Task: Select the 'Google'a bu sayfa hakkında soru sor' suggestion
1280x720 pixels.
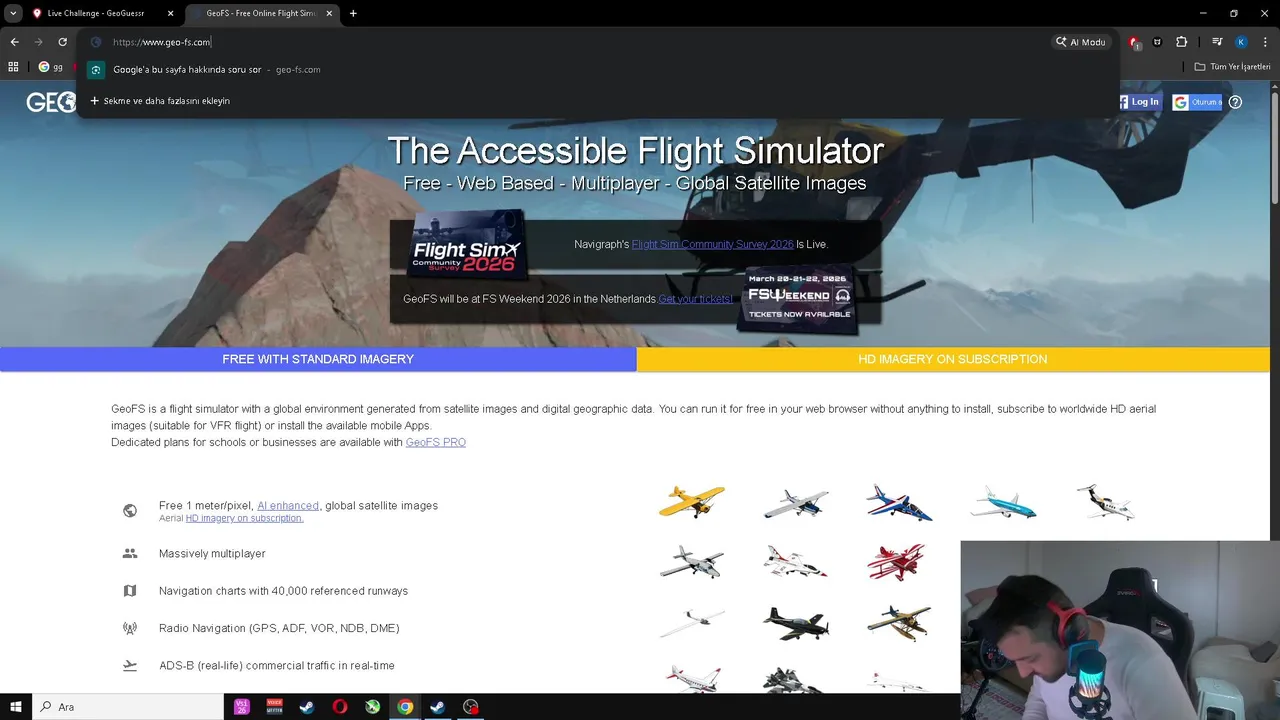Action: pyautogui.click(x=598, y=70)
